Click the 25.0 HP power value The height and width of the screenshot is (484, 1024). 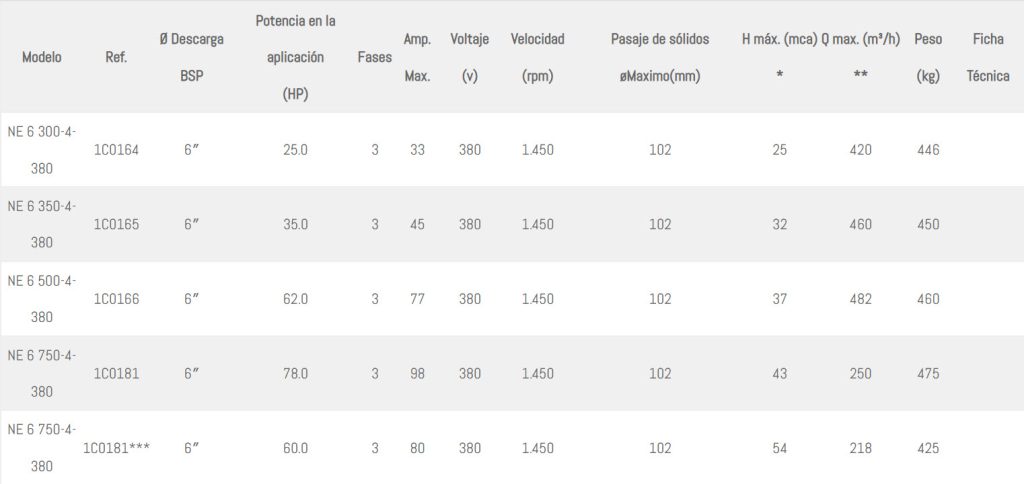(295, 150)
